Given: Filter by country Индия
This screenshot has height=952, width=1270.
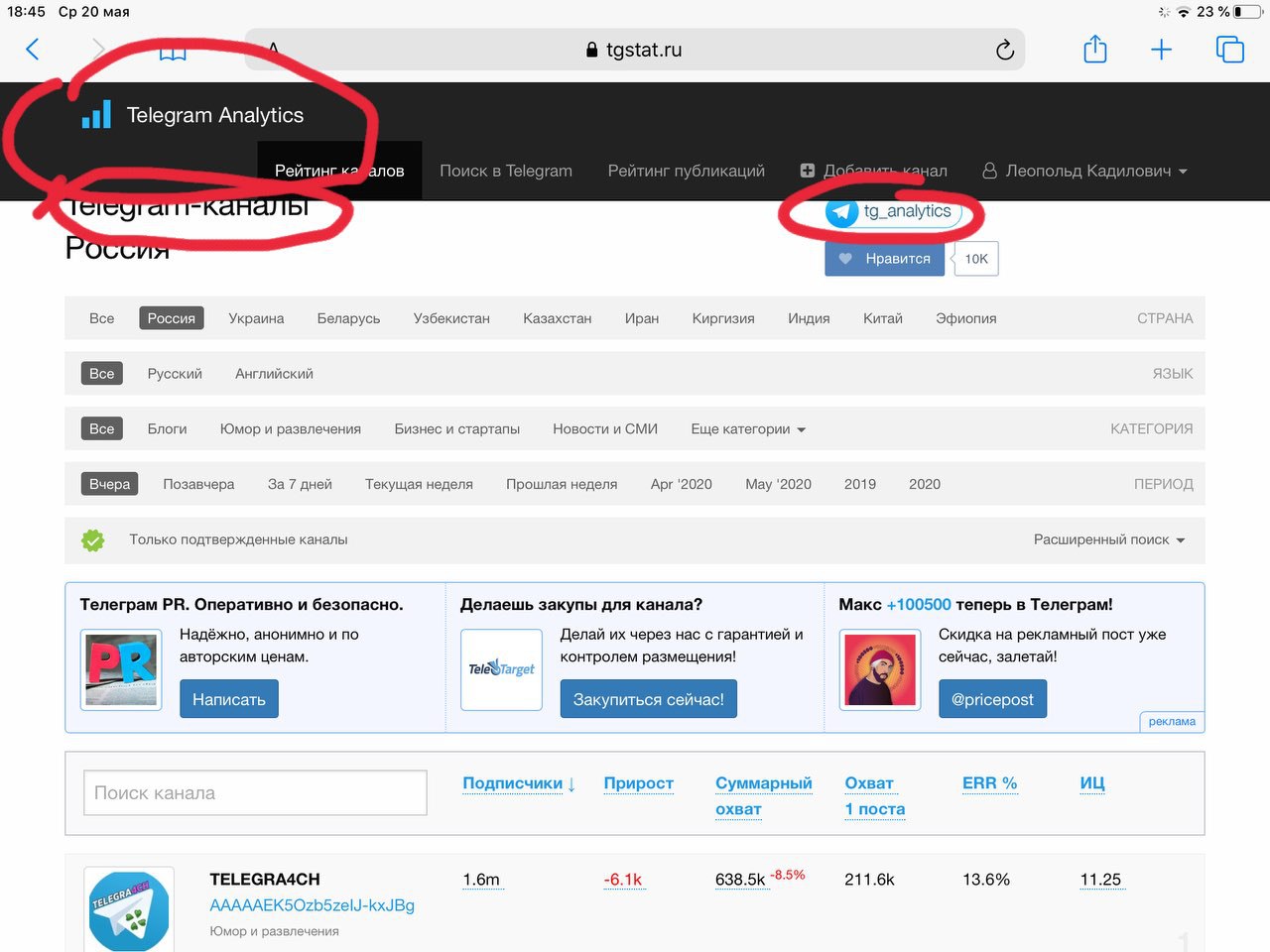Looking at the screenshot, I should click(x=809, y=318).
